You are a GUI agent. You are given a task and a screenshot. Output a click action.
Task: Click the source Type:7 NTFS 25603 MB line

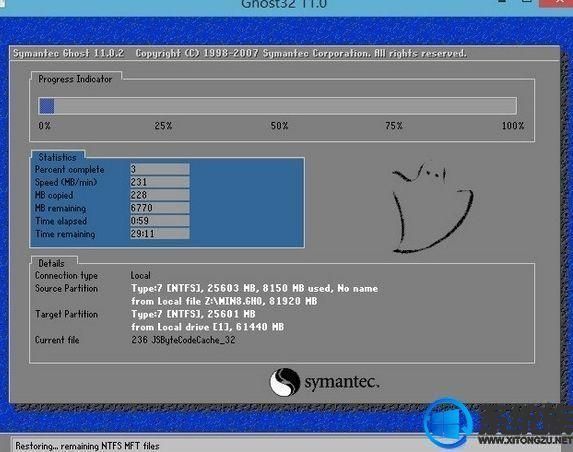(254, 288)
